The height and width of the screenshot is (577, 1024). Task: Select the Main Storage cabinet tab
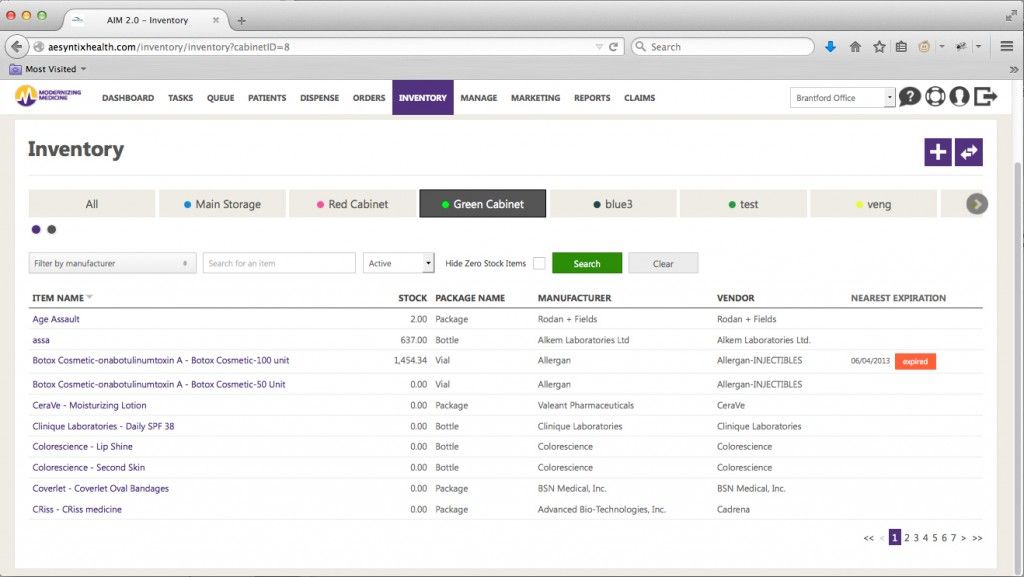[222, 204]
